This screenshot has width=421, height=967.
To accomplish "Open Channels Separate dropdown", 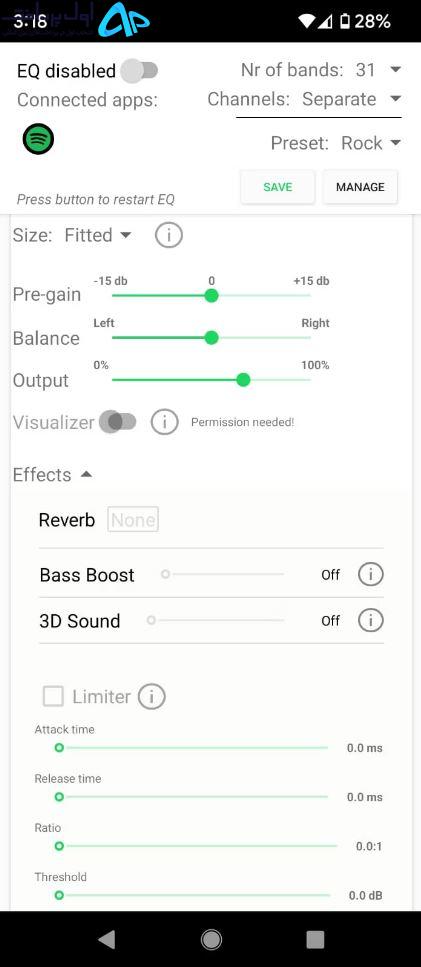I will click(x=351, y=99).
